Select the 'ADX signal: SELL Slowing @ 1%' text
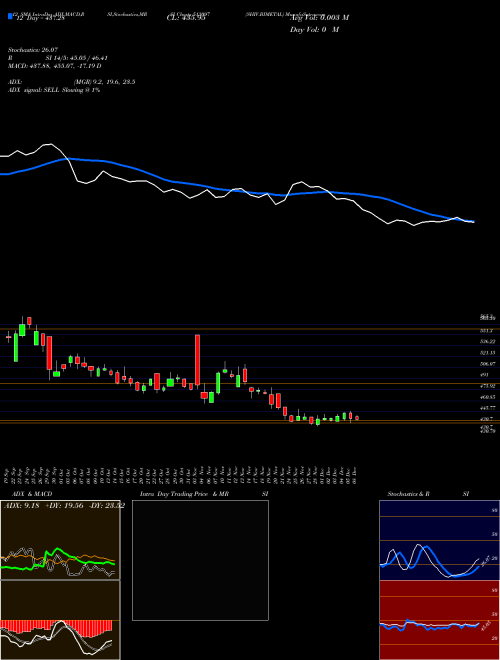Image resolution: width=500 pixels, height=660 pixels. (53, 90)
